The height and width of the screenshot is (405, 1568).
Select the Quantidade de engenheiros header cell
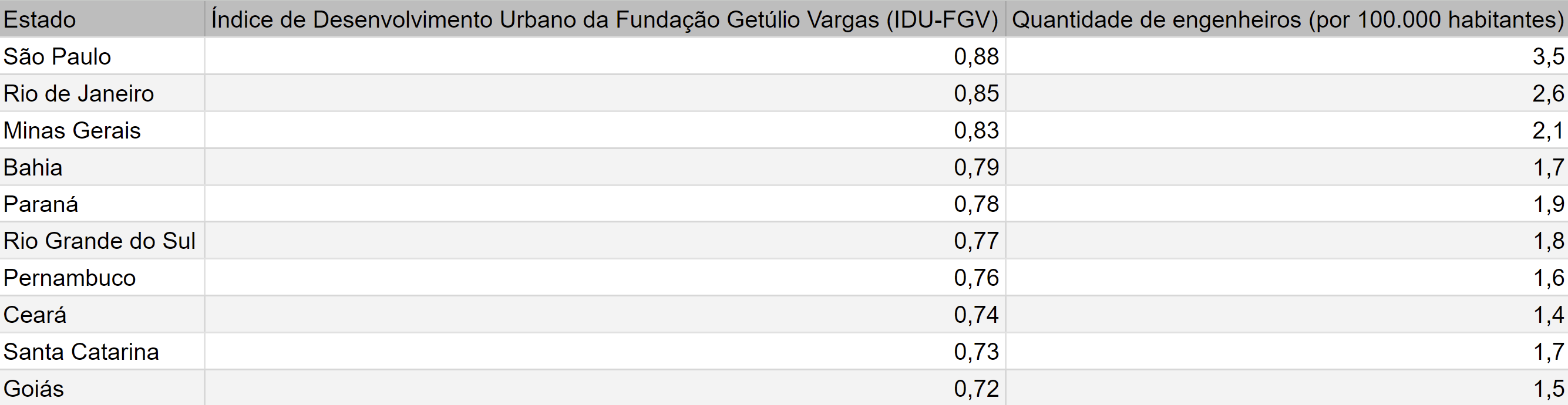tap(1287, 19)
